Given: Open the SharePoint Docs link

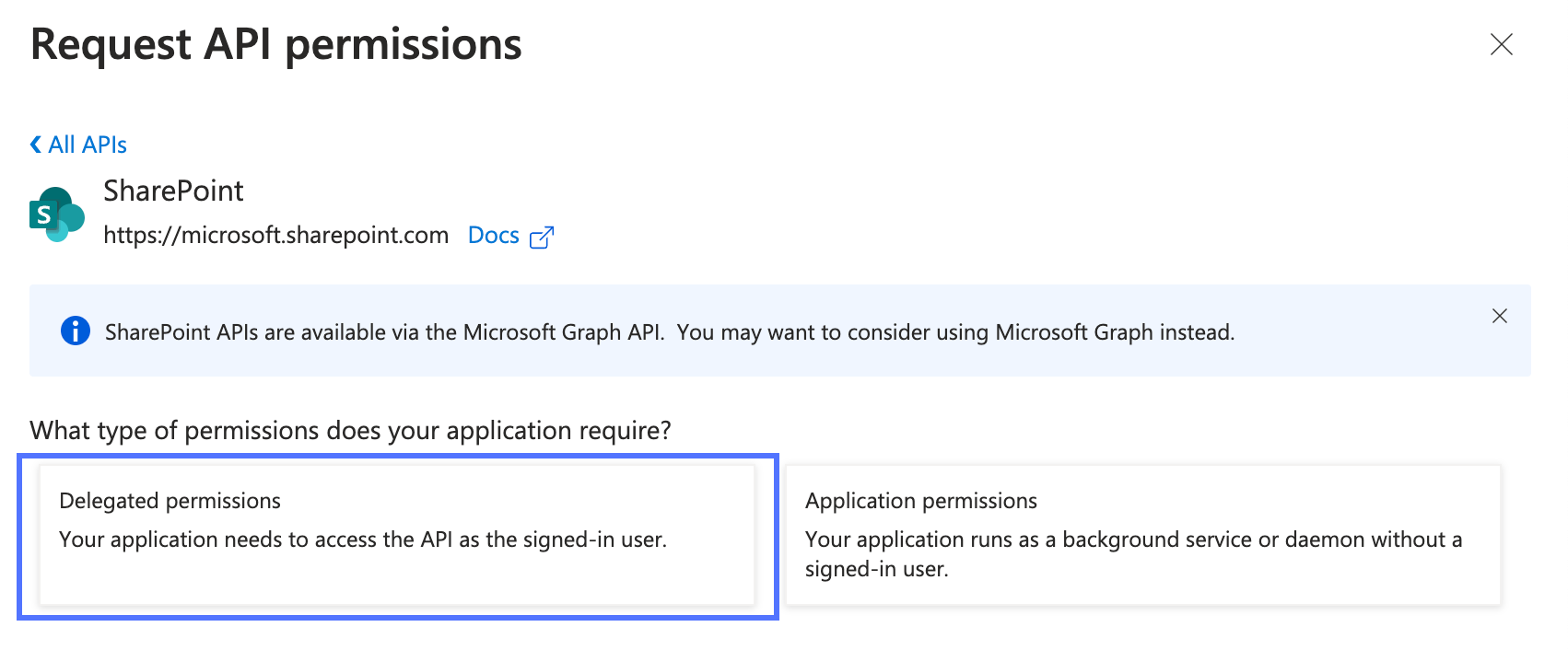Looking at the screenshot, I should tap(494, 236).
